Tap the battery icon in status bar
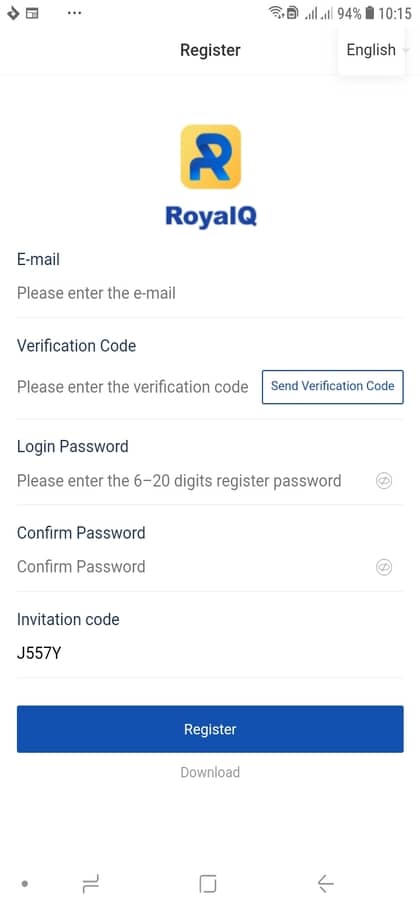 tap(370, 14)
